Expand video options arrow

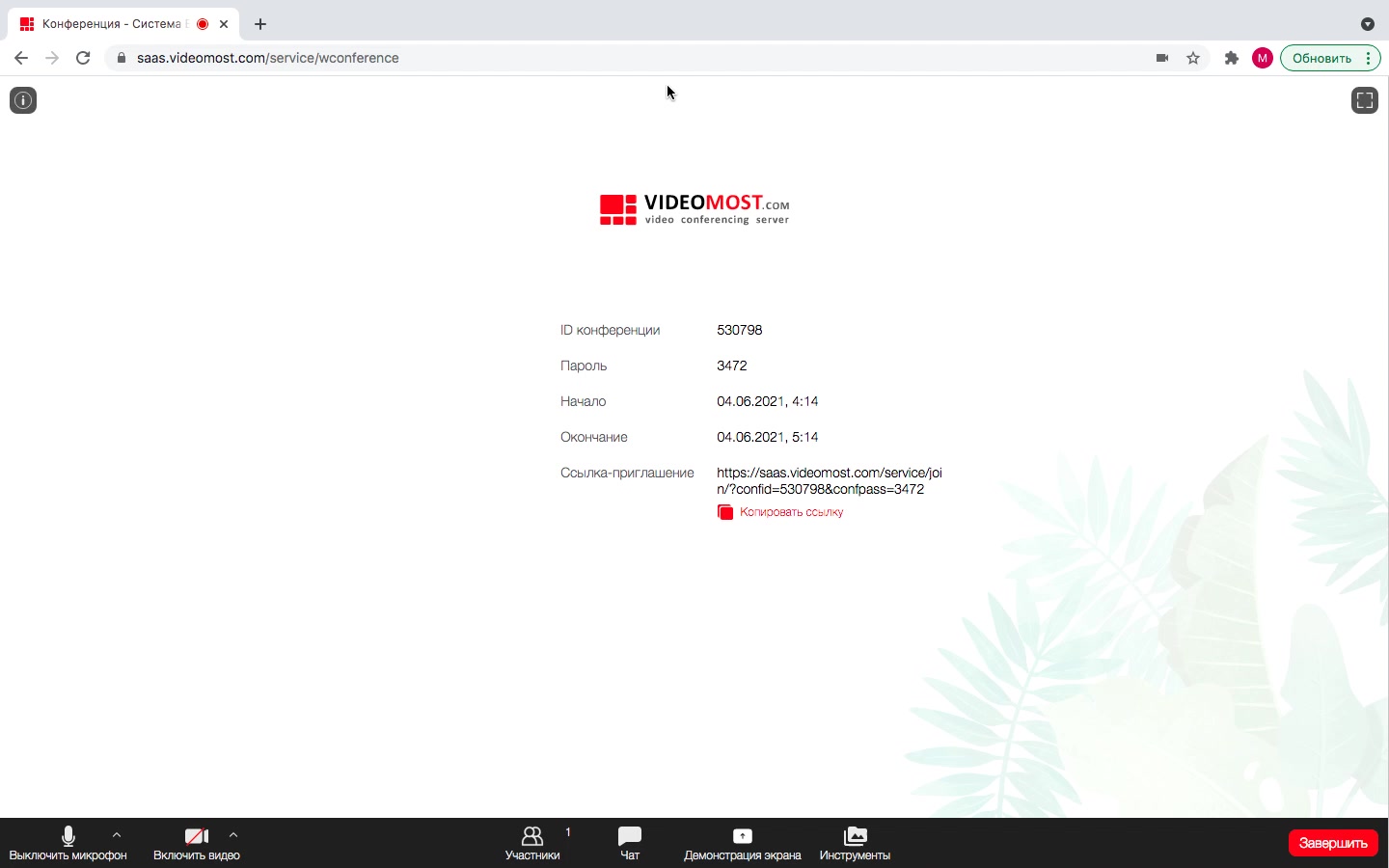[x=233, y=835]
